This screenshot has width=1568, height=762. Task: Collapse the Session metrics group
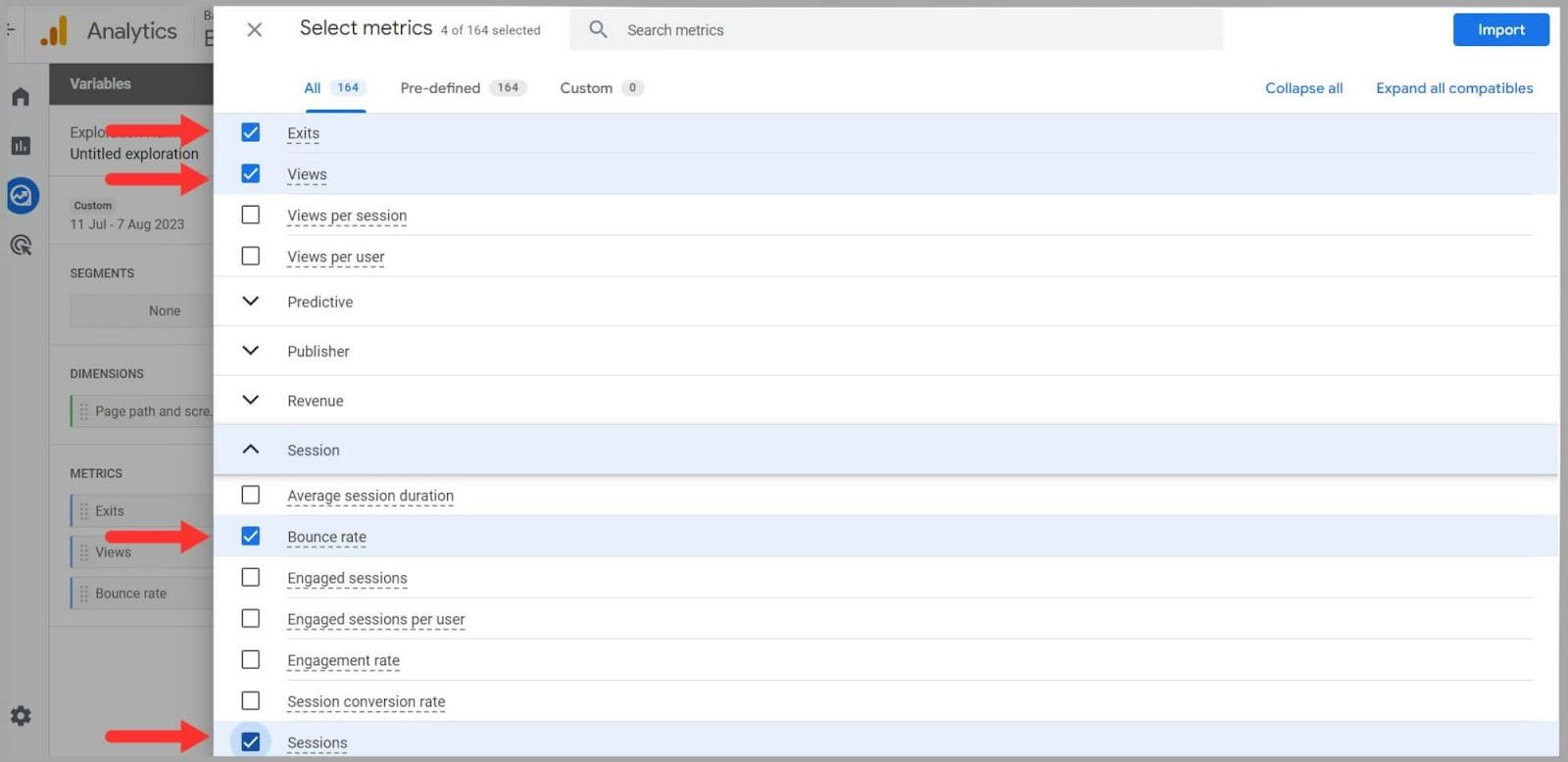pos(251,450)
